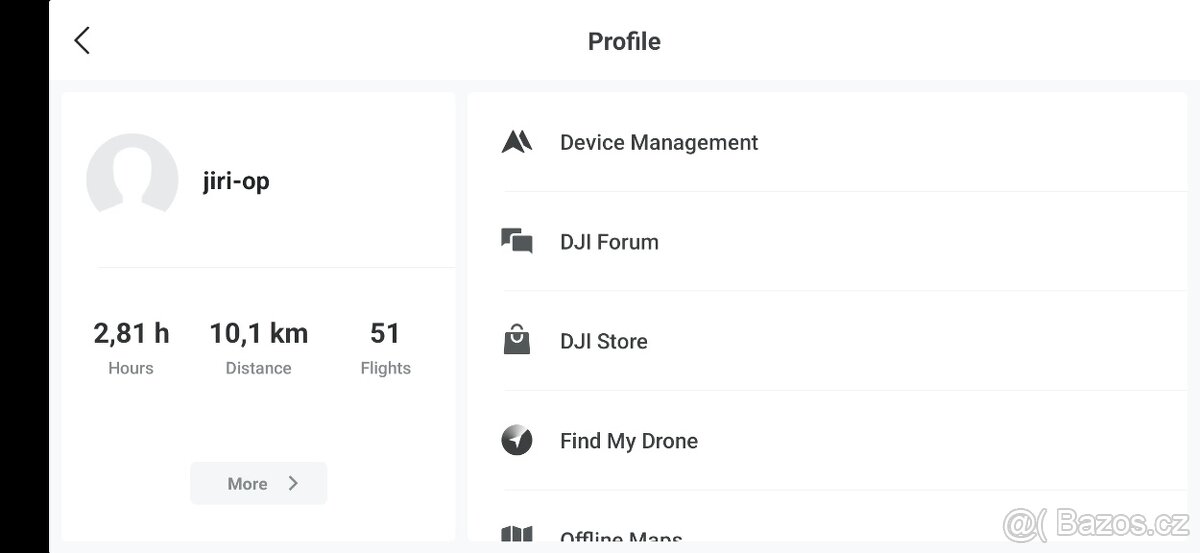Select the Hours label
This screenshot has height=553, width=1200.
click(131, 368)
